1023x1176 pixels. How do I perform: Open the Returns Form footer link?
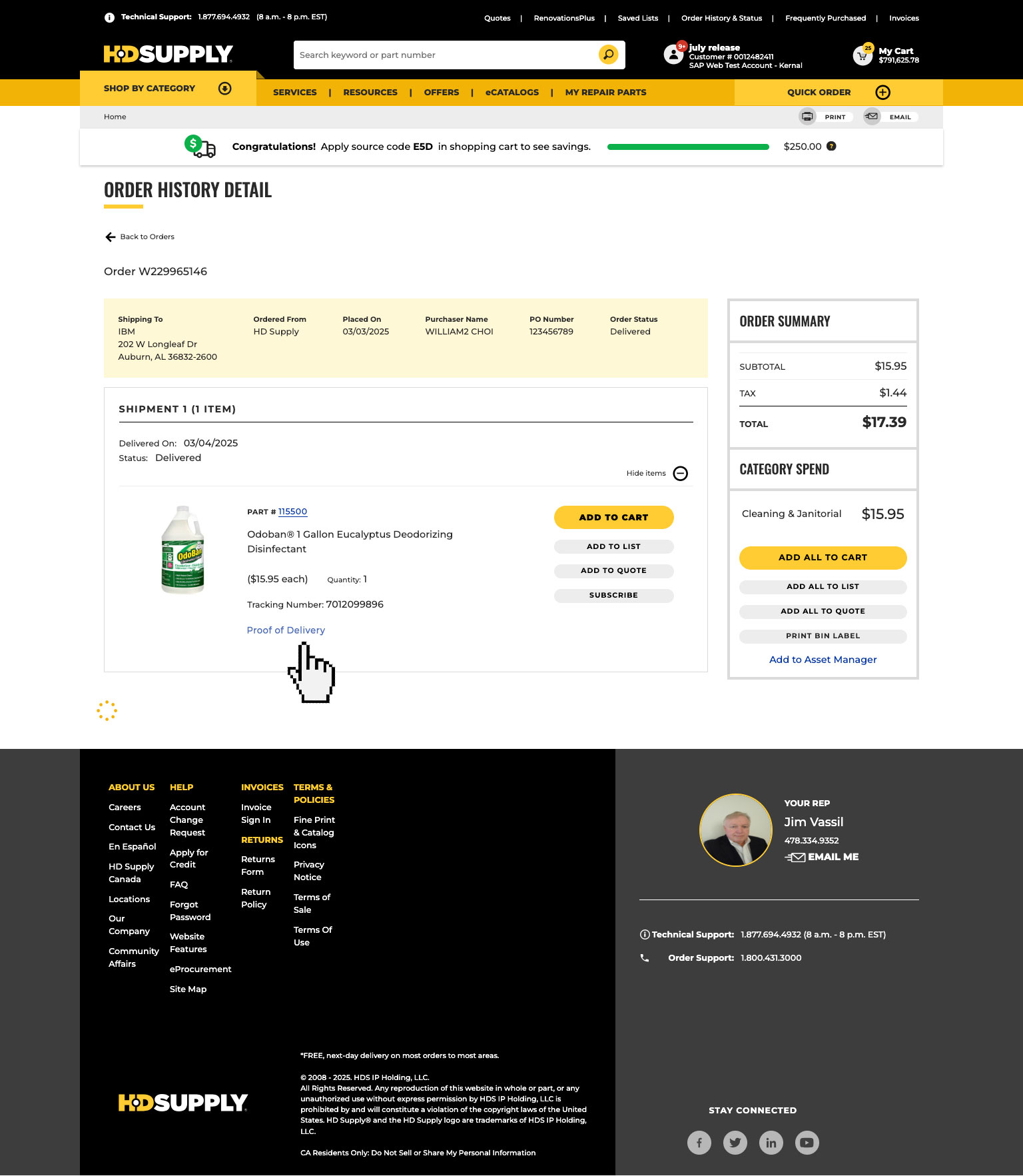pyautogui.click(x=258, y=866)
